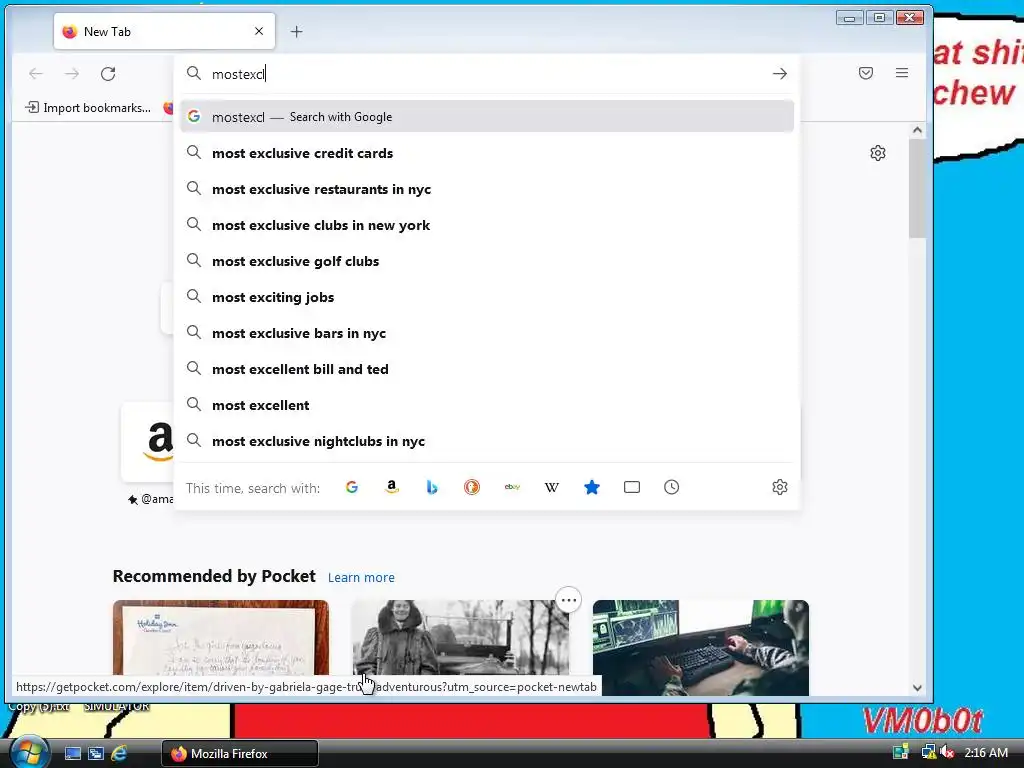Viewport: 1024px width, 768px height.
Task: Search this time with eBay icon
Action: [x=512, y=487]
